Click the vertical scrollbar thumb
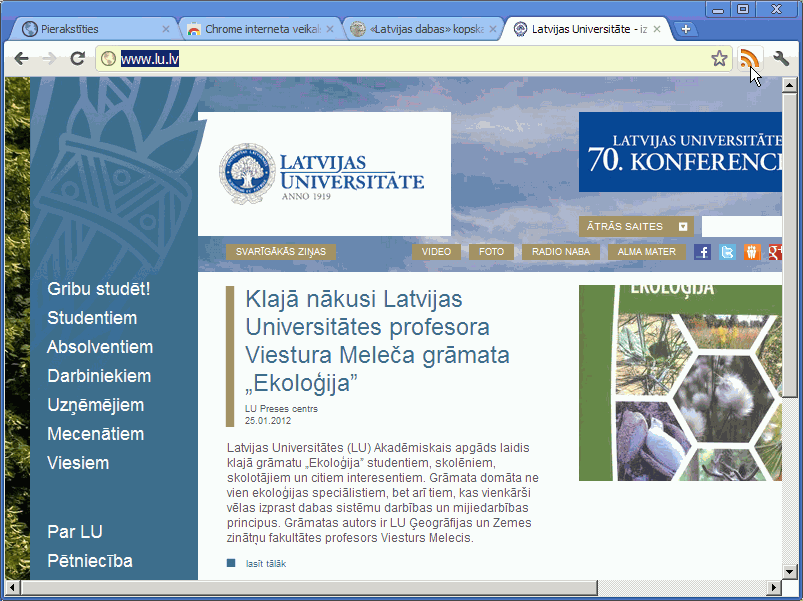The height and width of the screenshot is (601, 803). click(x=789, y=245)
